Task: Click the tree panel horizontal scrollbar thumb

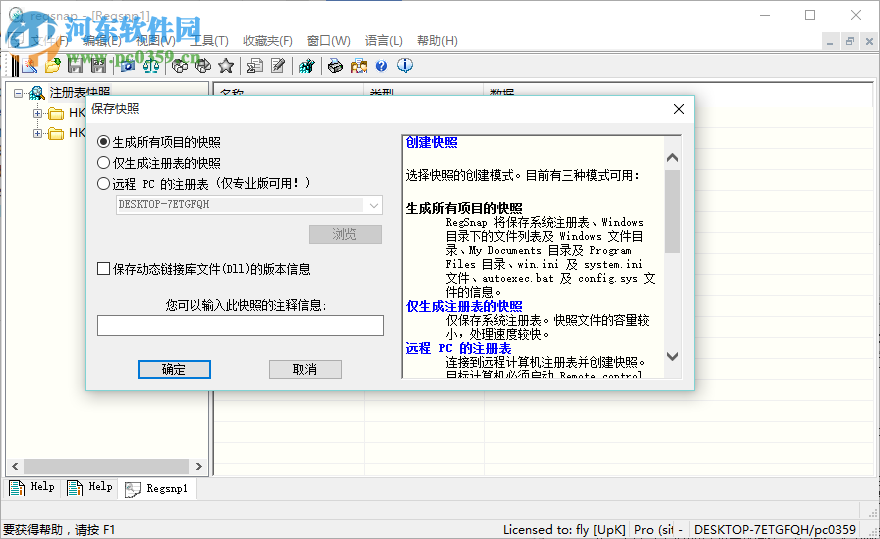Action: click(x=106, y=466)
